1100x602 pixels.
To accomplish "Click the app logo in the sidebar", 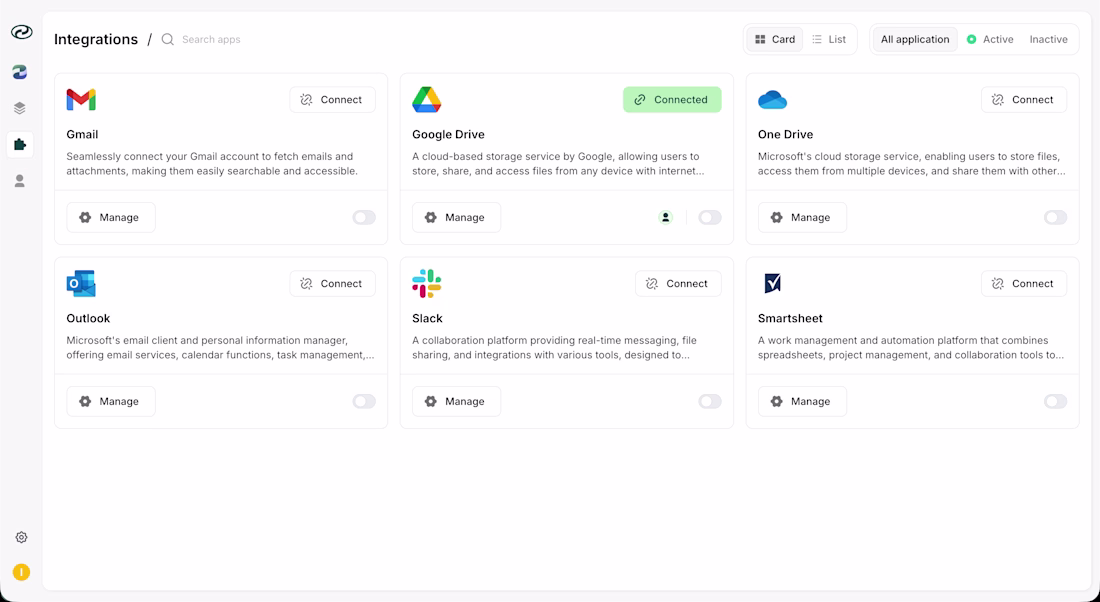I will click(21, 32).
